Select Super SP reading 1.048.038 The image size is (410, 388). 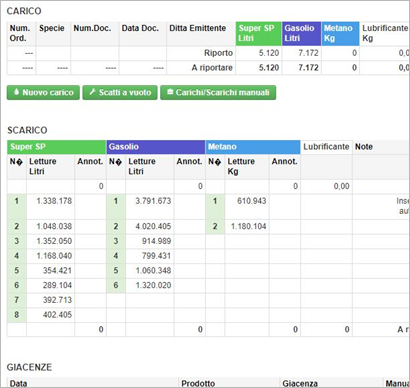pyautogui.click(x=54, y=226)
